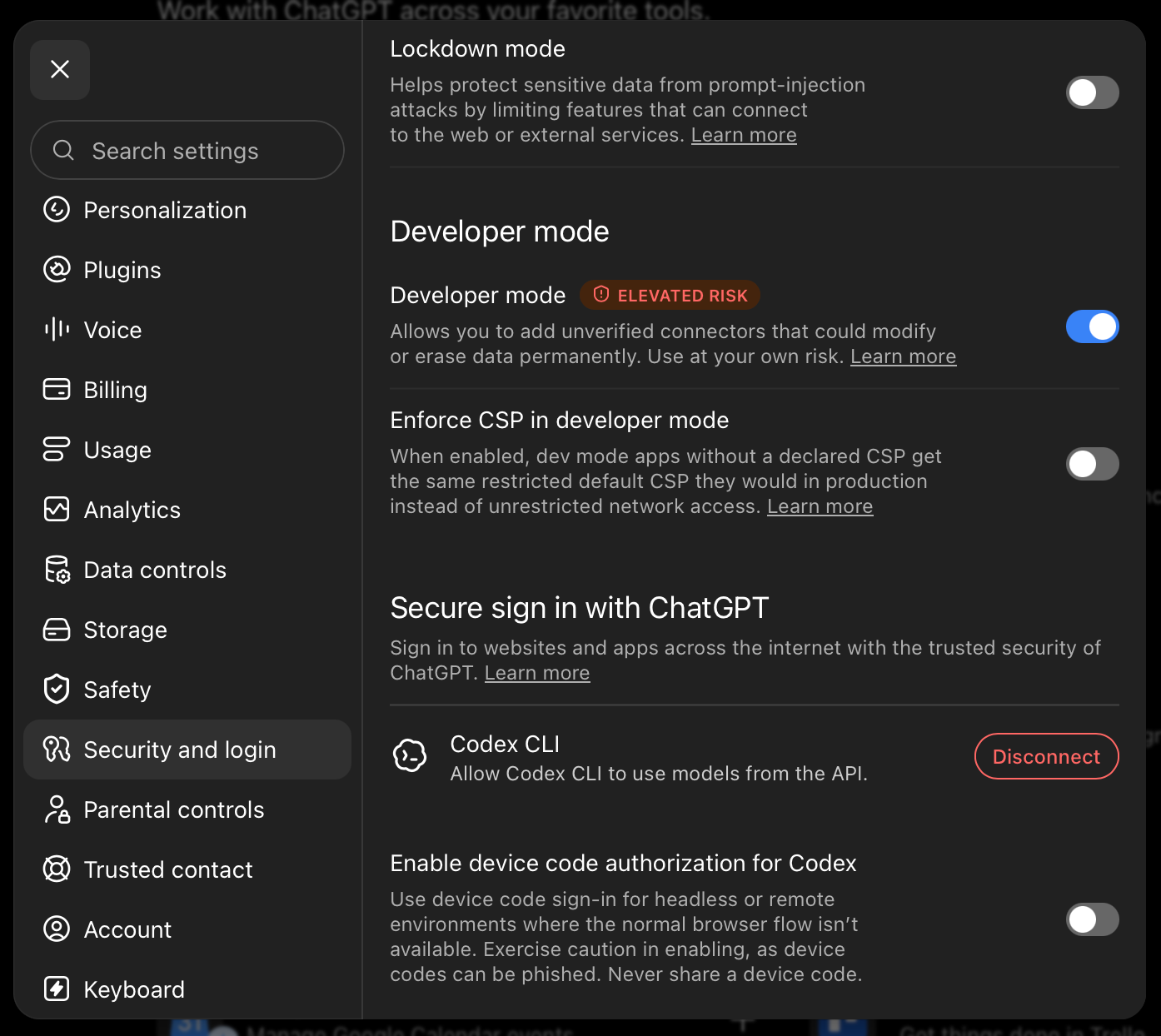Click the Lockdown mode title

point(478,48)
